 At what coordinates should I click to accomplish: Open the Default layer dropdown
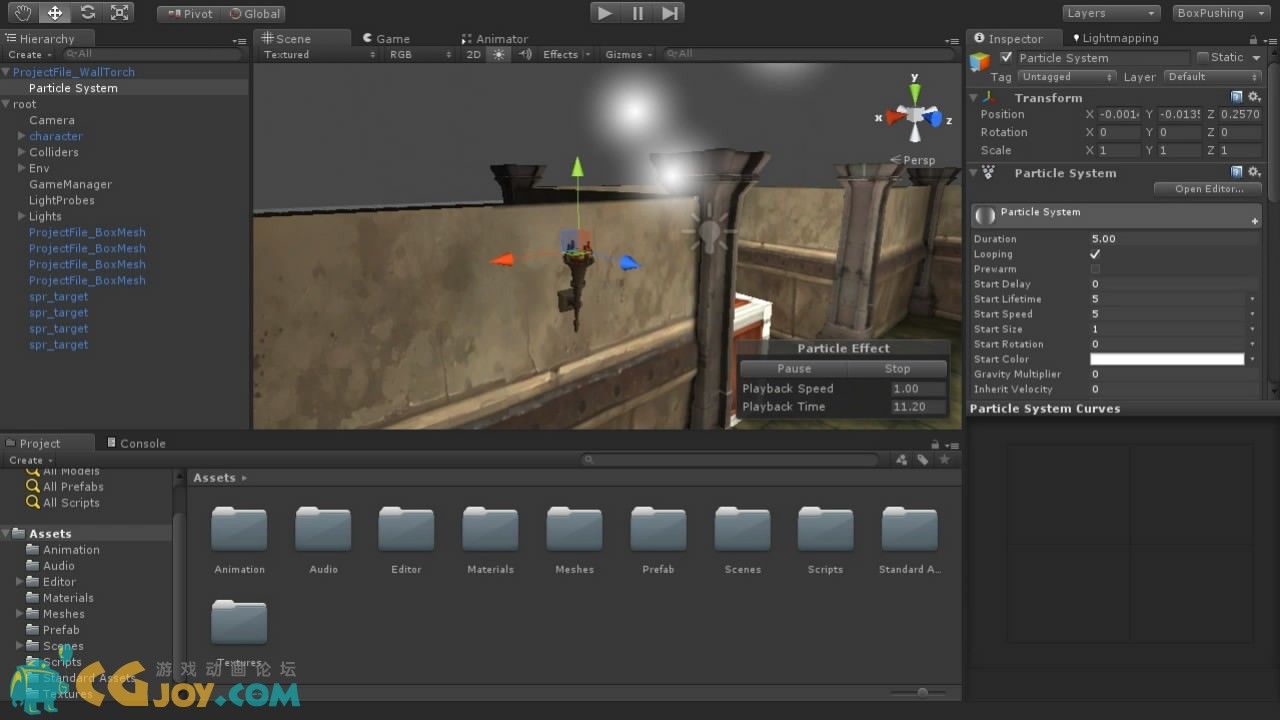click(1212, 77)
